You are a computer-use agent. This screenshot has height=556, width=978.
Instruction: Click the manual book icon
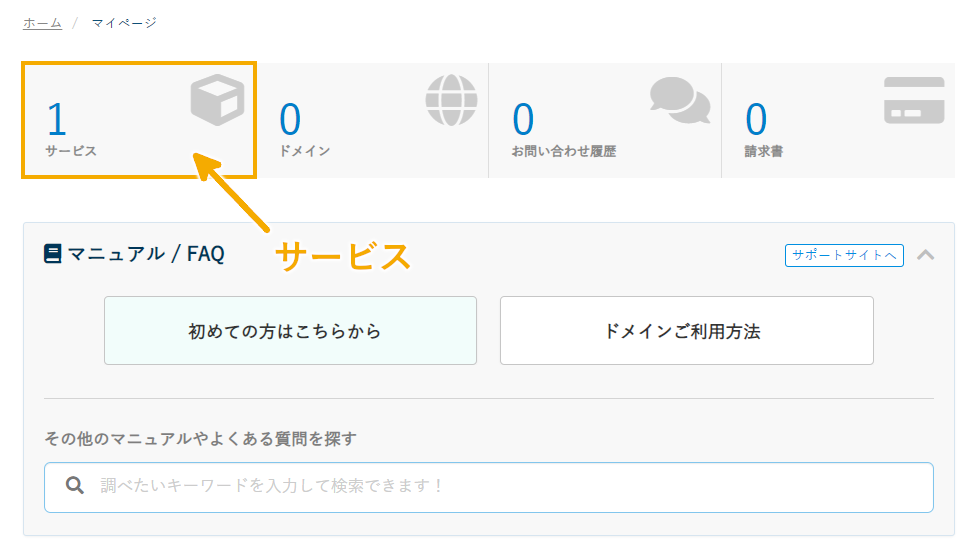click(x=52, y=254)
